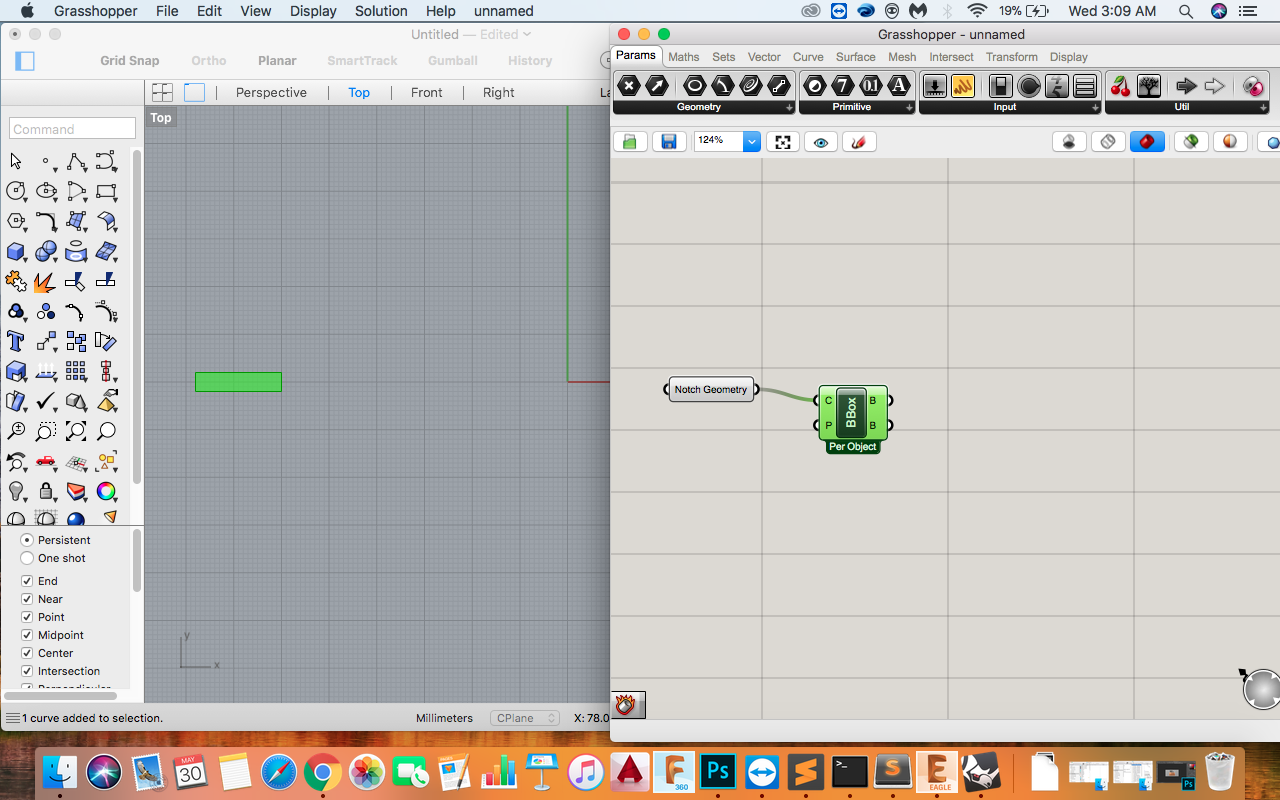The width and height of the screenshot is (1280, 800).
Task: Pick the Rectangle tool in Rhino toolbar
Action: (106, 191)
